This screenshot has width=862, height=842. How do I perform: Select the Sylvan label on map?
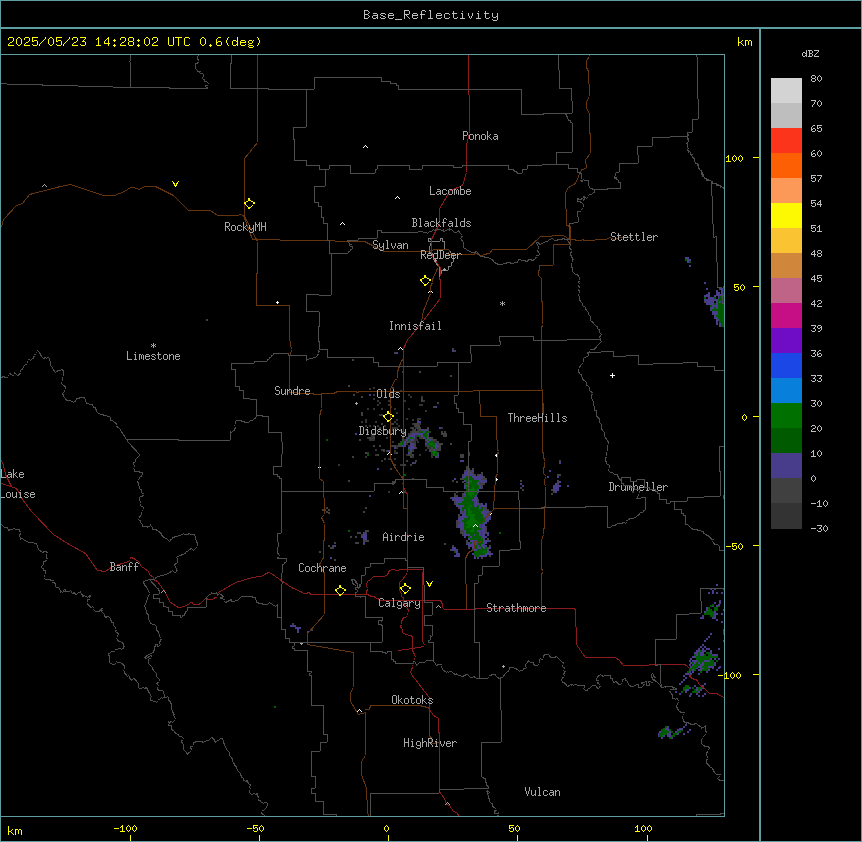click(x=390, y=245)
